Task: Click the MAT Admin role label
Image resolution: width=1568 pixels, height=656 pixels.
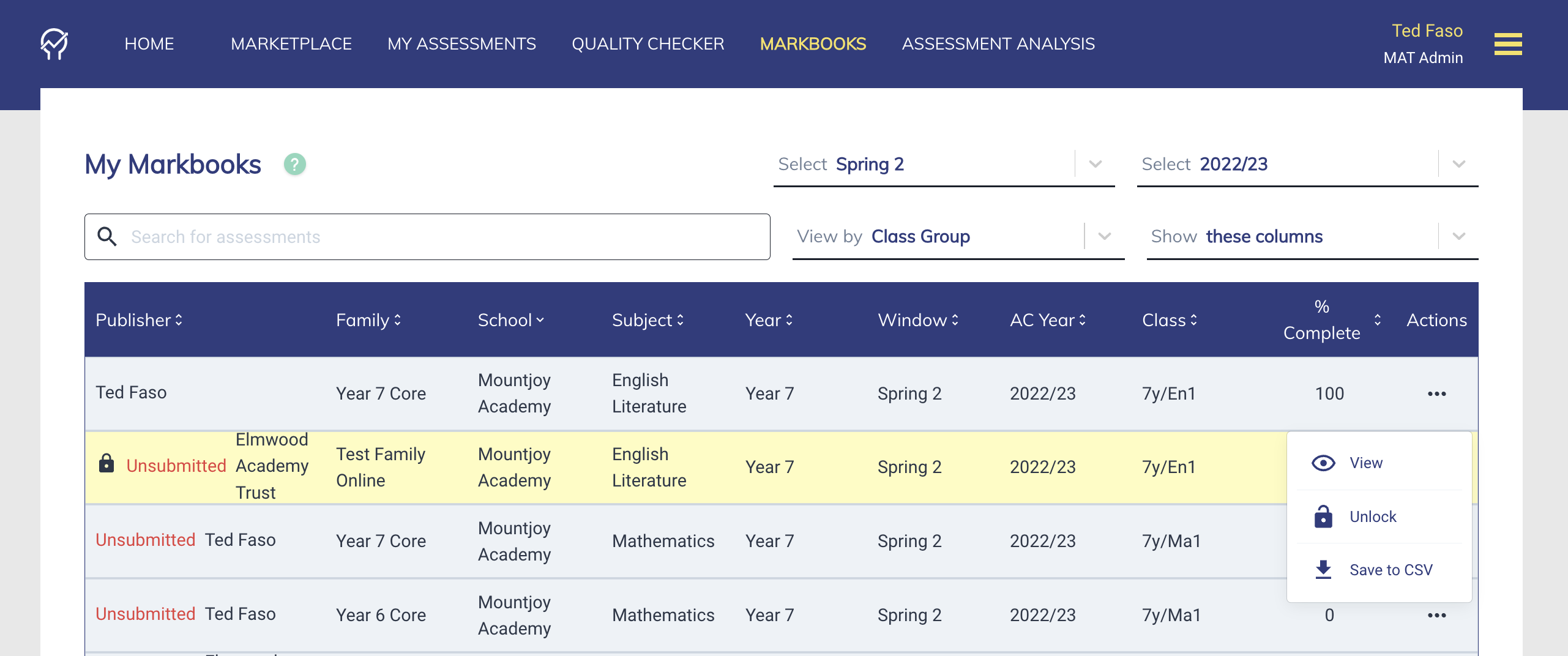Action: pyautogui.click(x=1423, y=58)
